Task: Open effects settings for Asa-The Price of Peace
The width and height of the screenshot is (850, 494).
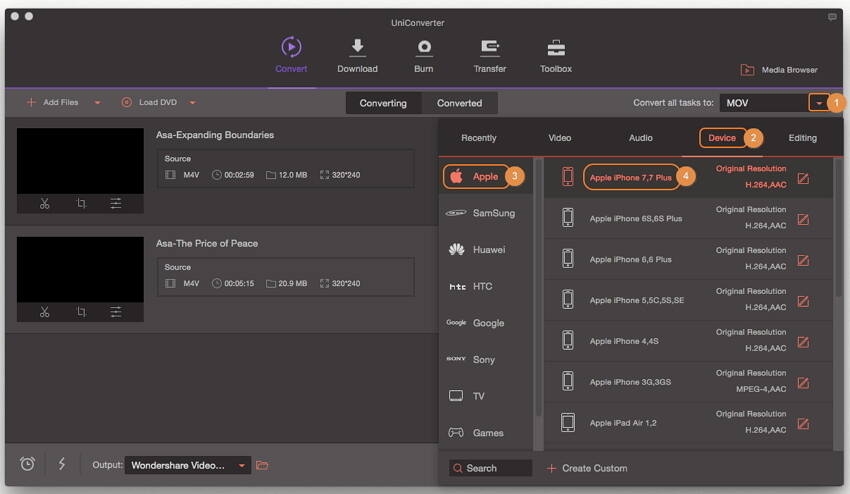Action: click(x=116, y=312)
